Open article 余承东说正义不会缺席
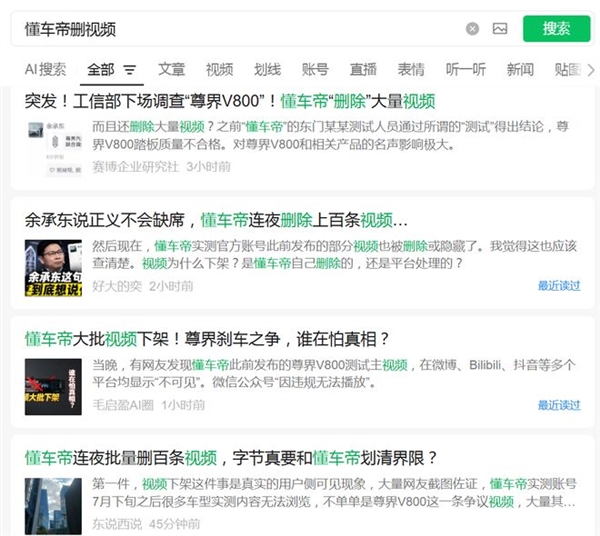This screenshot has height=536, width=600. point(216,220)
